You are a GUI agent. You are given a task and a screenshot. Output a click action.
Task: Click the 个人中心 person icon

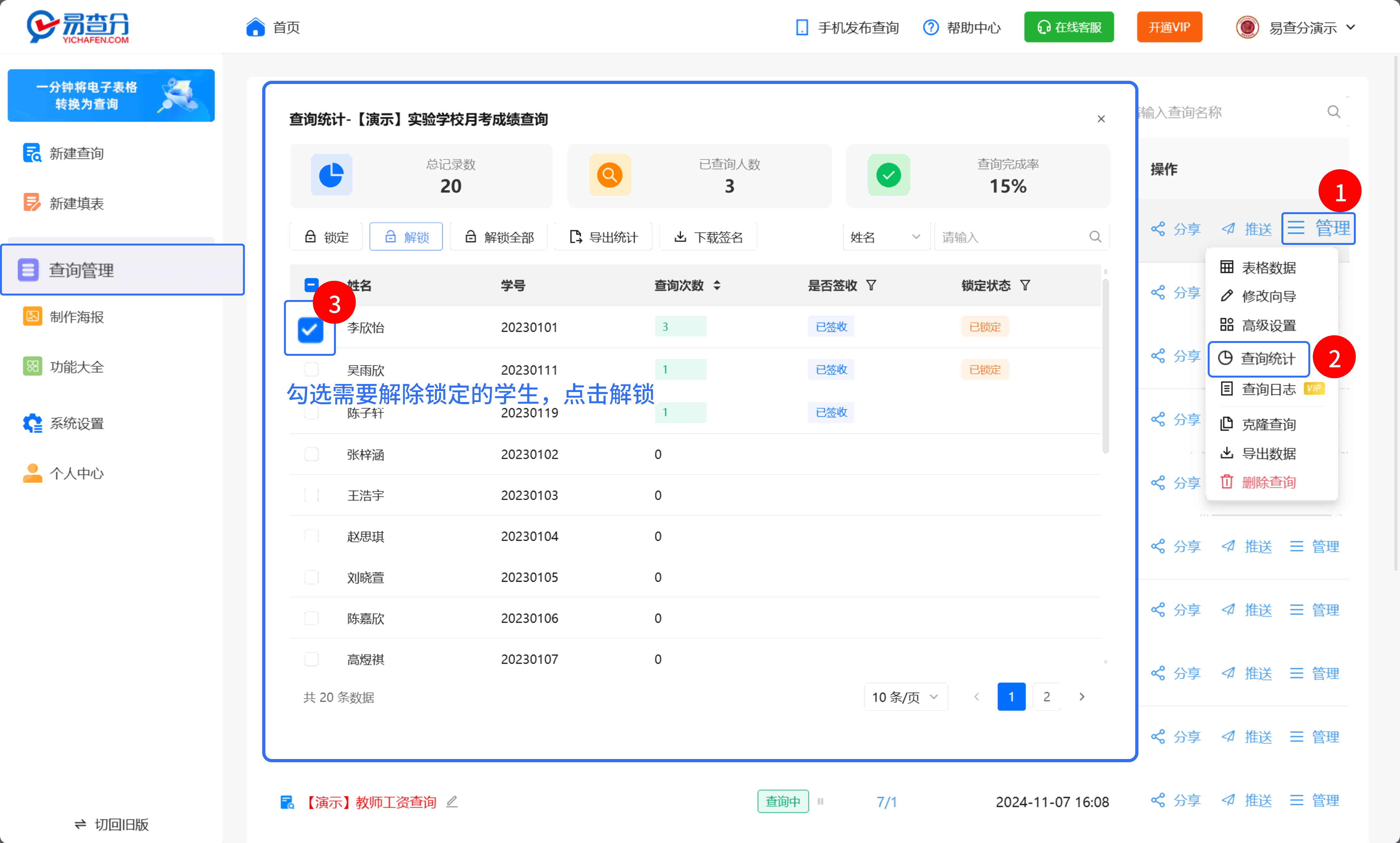tap(32, 473)
